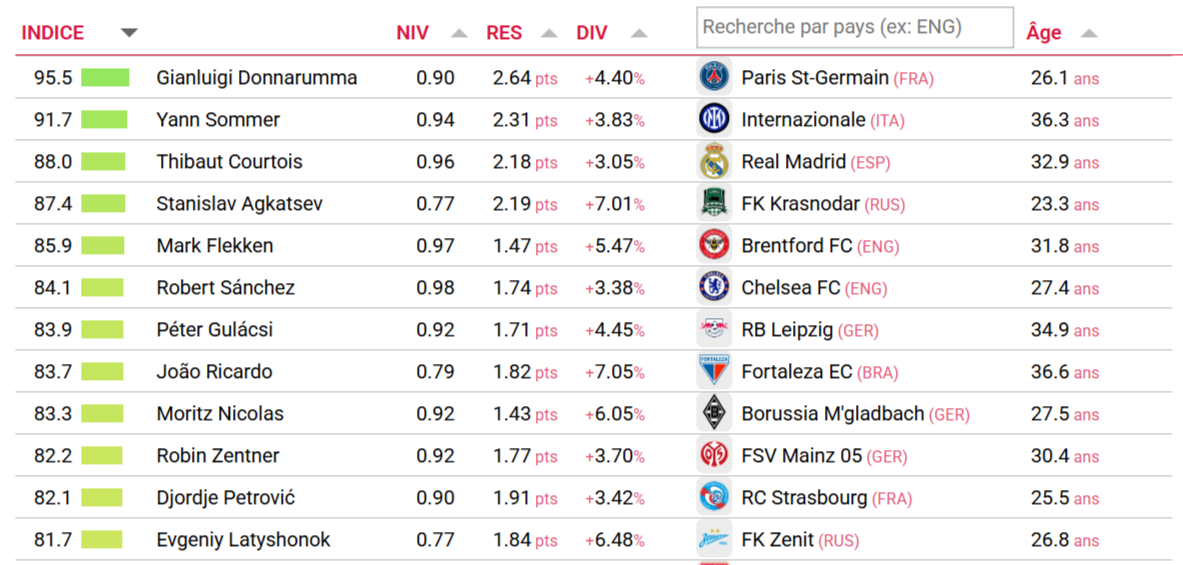Click the RB Leipzig logo

pyautogui.click(x=714, y=330)
